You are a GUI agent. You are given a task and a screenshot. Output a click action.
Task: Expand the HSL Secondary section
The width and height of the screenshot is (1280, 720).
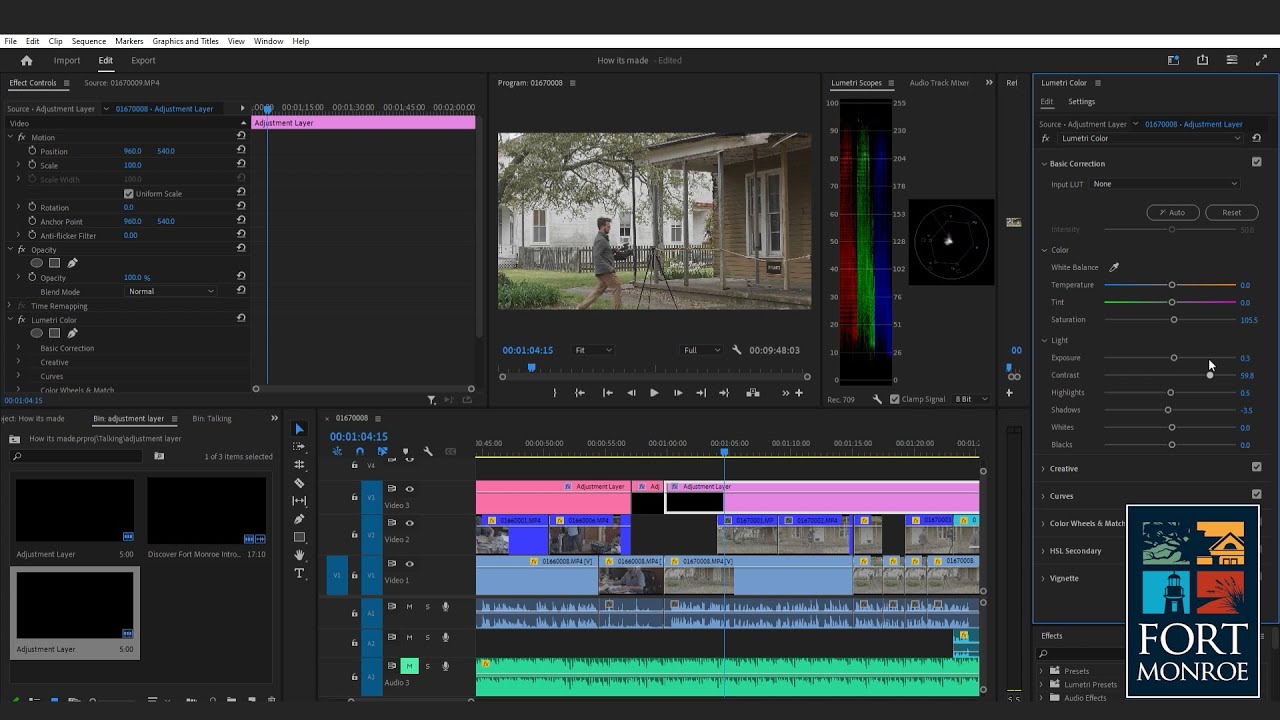(1043, 551)
